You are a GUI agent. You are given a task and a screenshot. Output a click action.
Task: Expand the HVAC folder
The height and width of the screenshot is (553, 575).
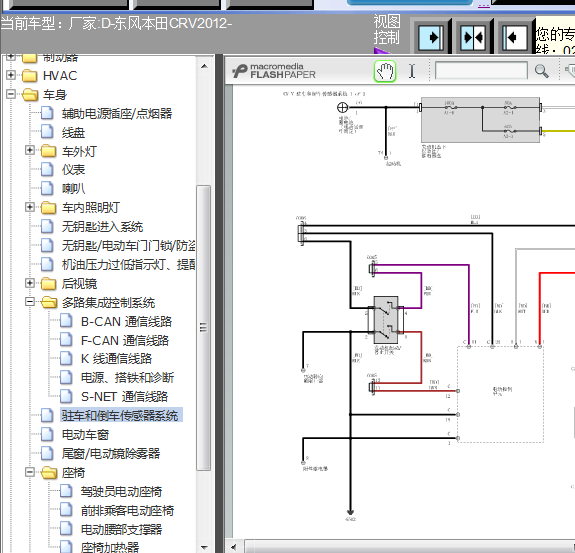(11, 75)
